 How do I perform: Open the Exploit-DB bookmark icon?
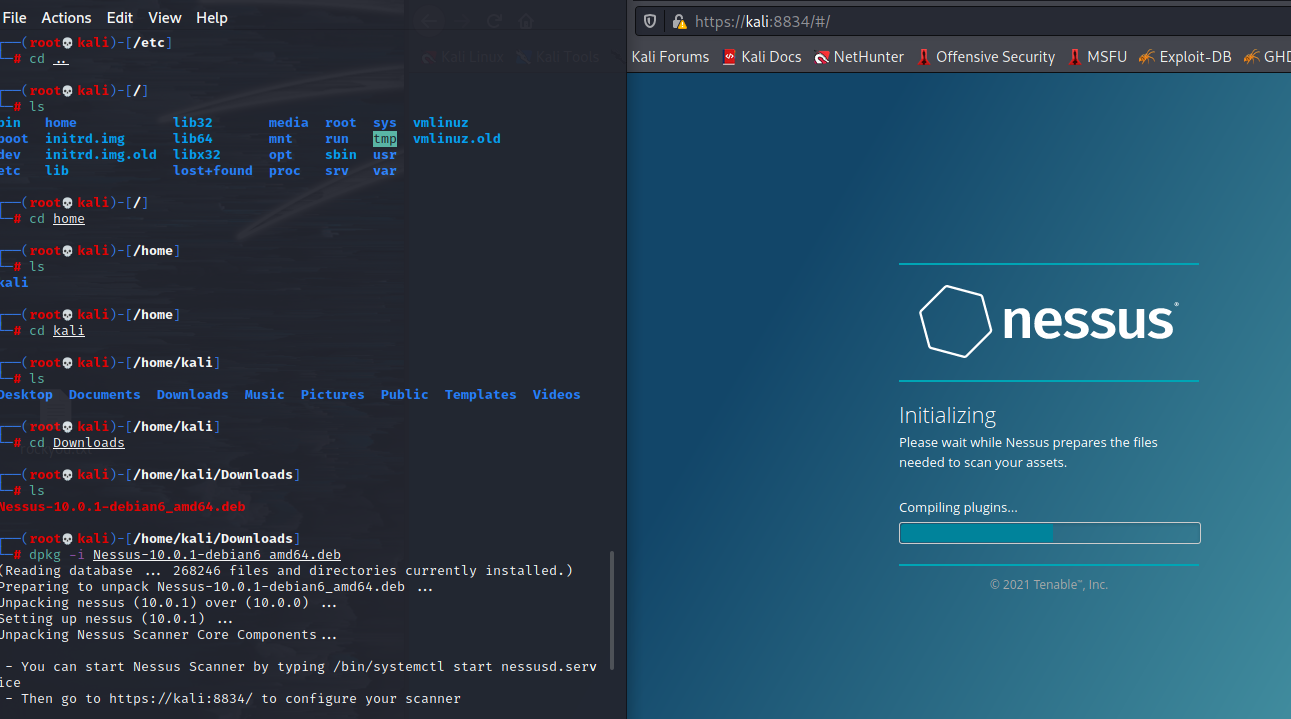[1147, 57]
